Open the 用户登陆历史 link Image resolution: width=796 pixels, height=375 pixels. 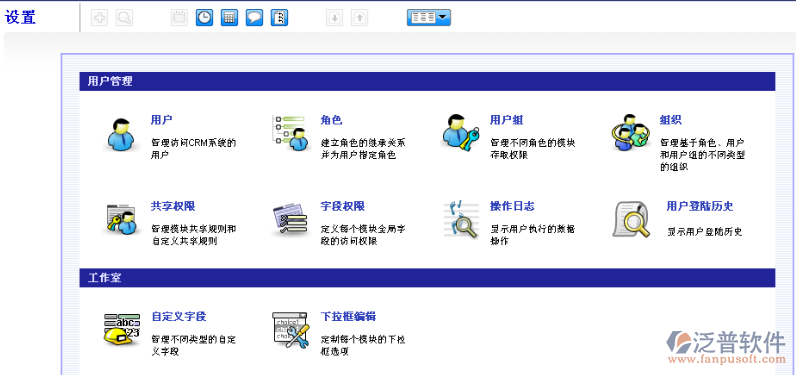tap(700, 207)
